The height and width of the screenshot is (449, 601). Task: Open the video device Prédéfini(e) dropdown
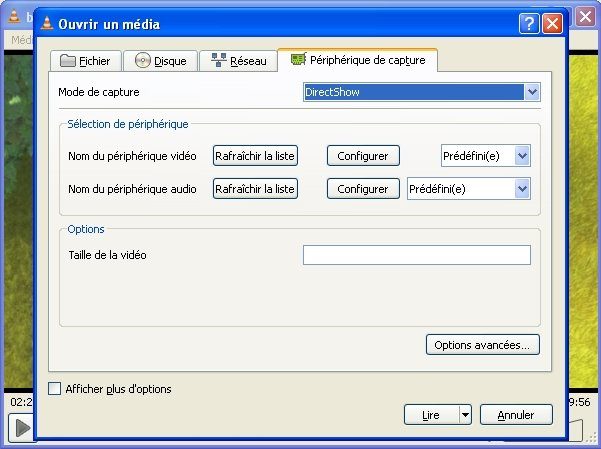[486, 156]
